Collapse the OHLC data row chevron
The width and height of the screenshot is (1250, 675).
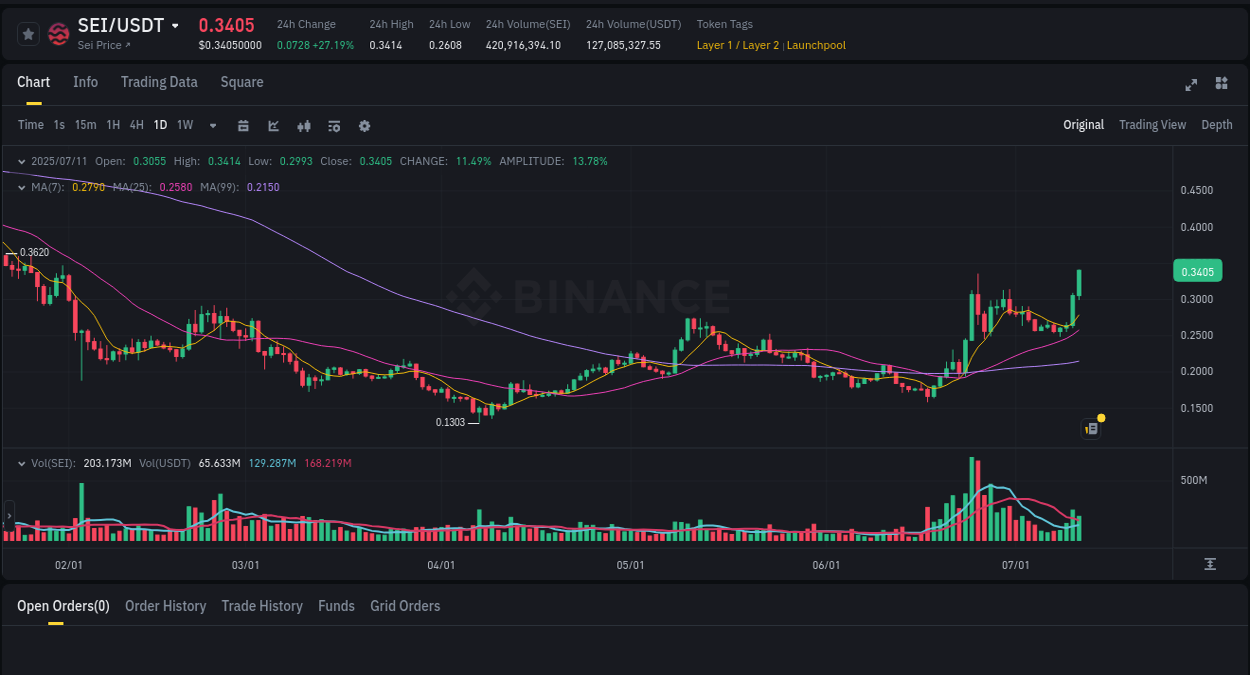coord(21,160)
